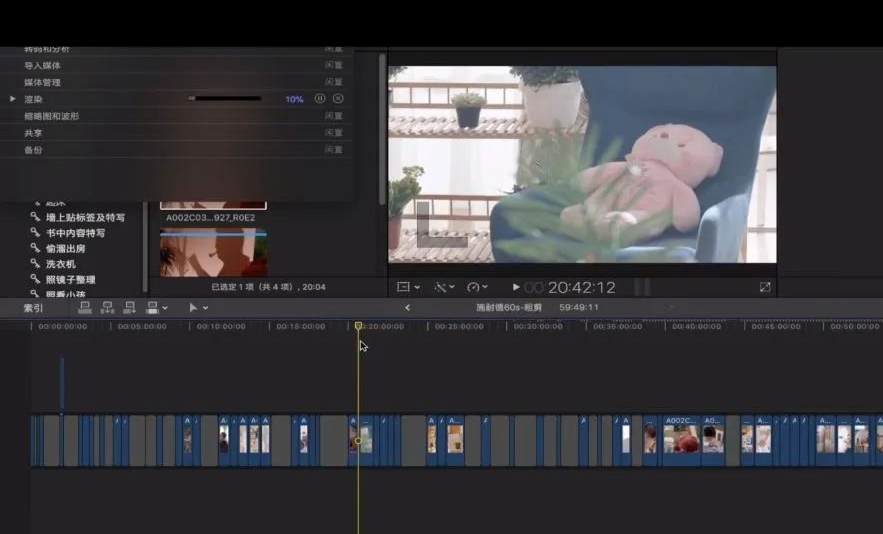Open the retiming speed options menu
The height and width of the screenshot is (534, 883).
(476, 288)
